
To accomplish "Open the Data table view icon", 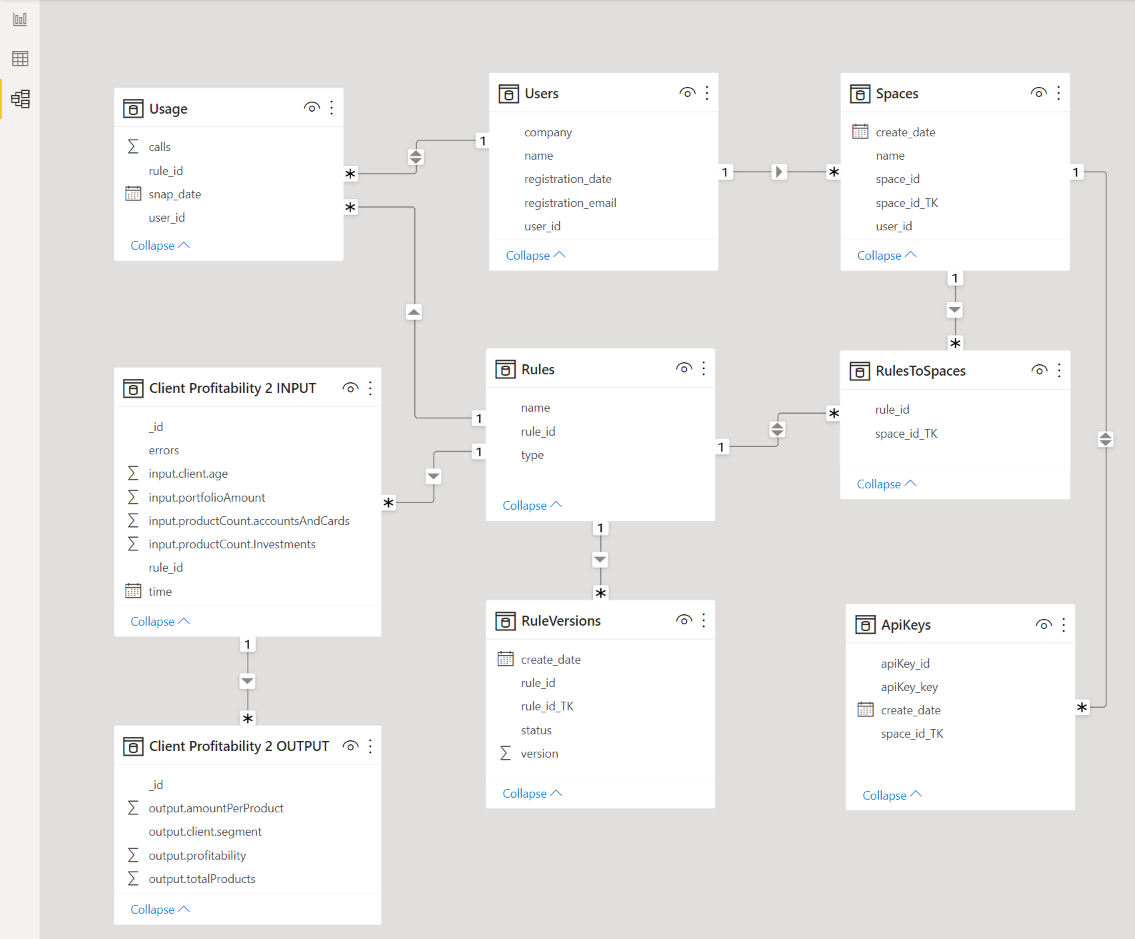I will pos(20,59).
